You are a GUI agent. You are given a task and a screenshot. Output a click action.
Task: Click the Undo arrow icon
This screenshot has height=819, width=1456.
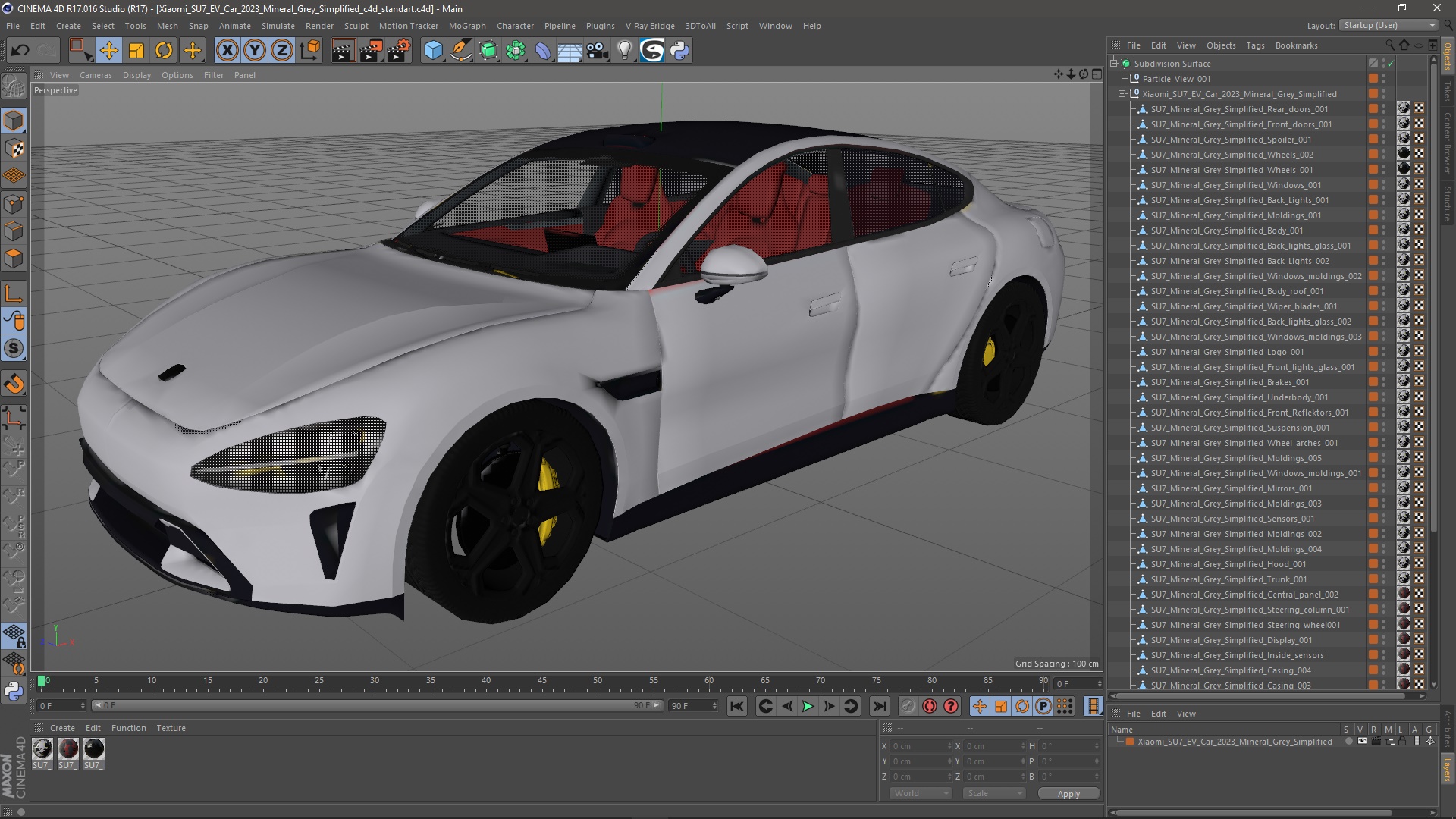pyautogui.click(x=20, y=51)
